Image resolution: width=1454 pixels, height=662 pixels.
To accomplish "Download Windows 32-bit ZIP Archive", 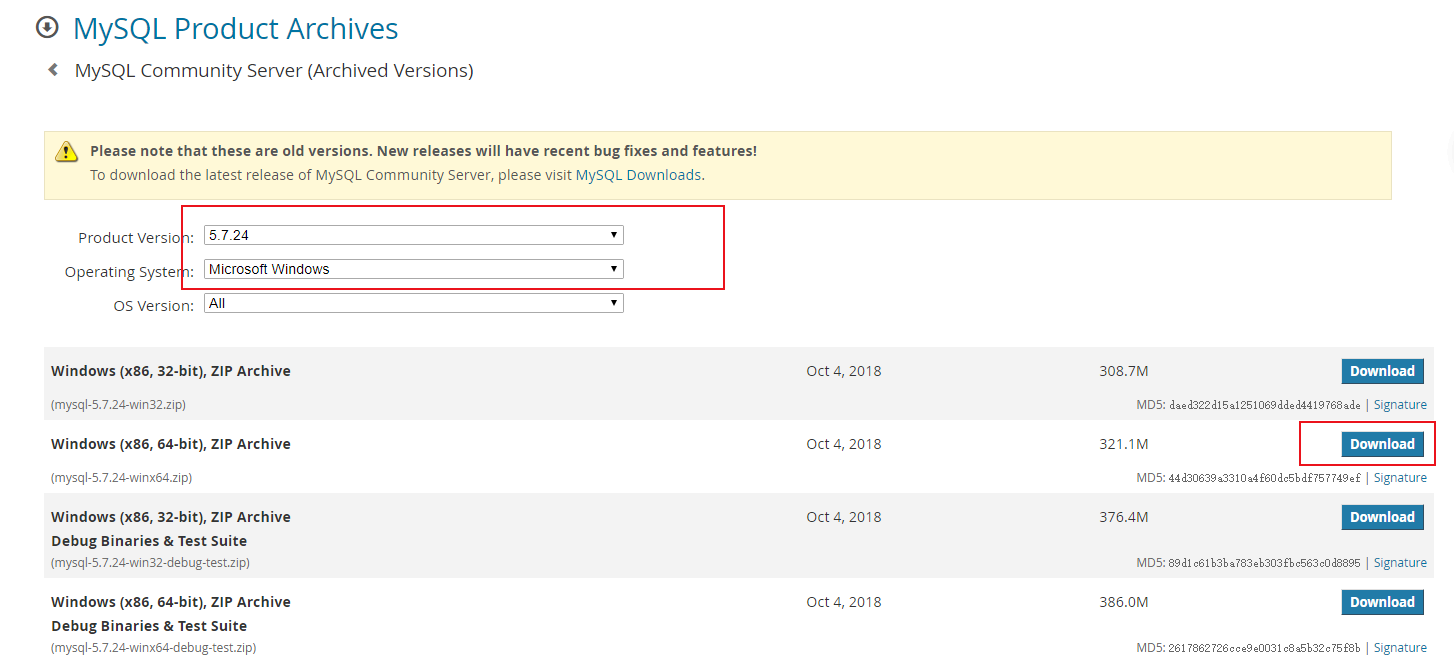I will pos(1382,371).
